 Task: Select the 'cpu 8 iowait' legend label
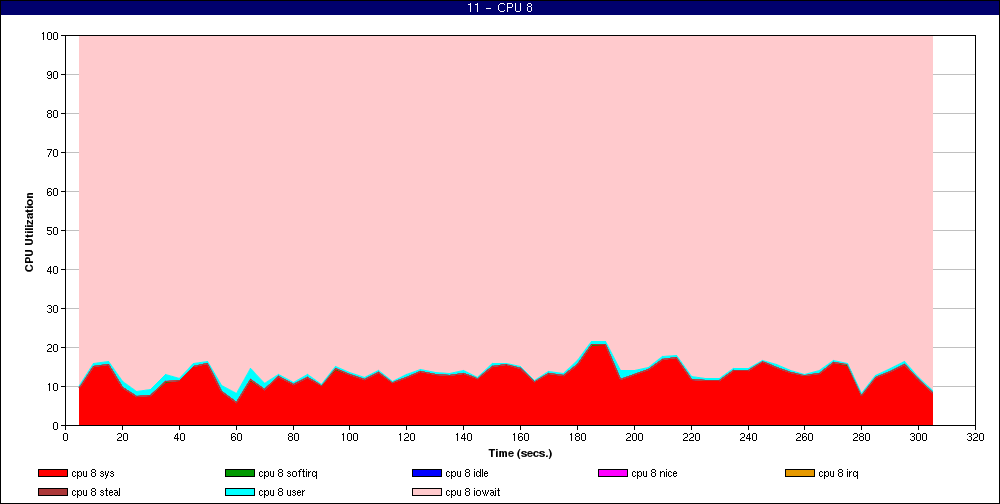[473, 493]
